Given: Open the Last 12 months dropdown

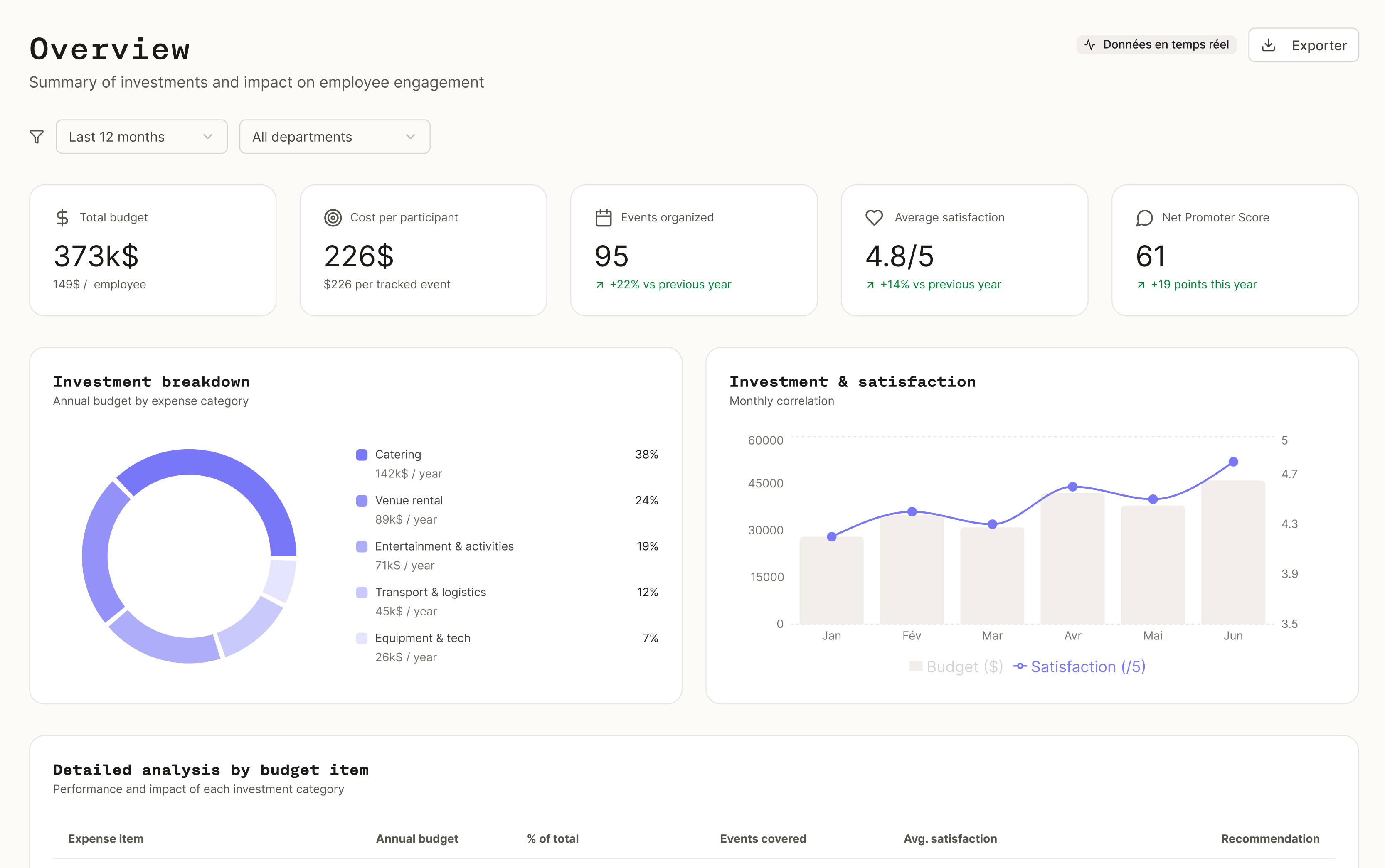Looking at the screenshot, I should (141, 137).
